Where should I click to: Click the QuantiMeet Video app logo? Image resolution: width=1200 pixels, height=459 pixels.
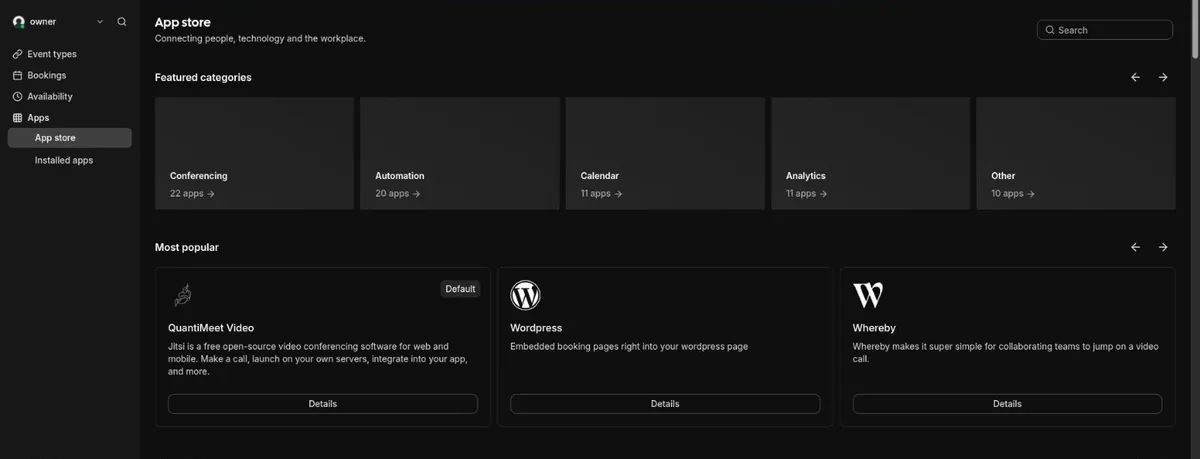click(x=183, y=295)
